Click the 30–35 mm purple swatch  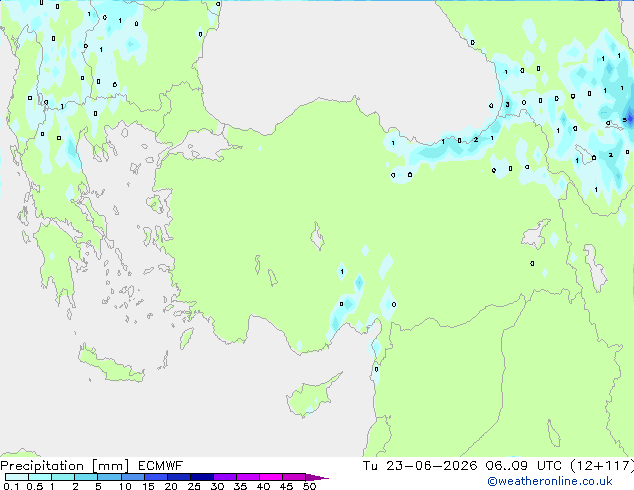coord(224,477)
